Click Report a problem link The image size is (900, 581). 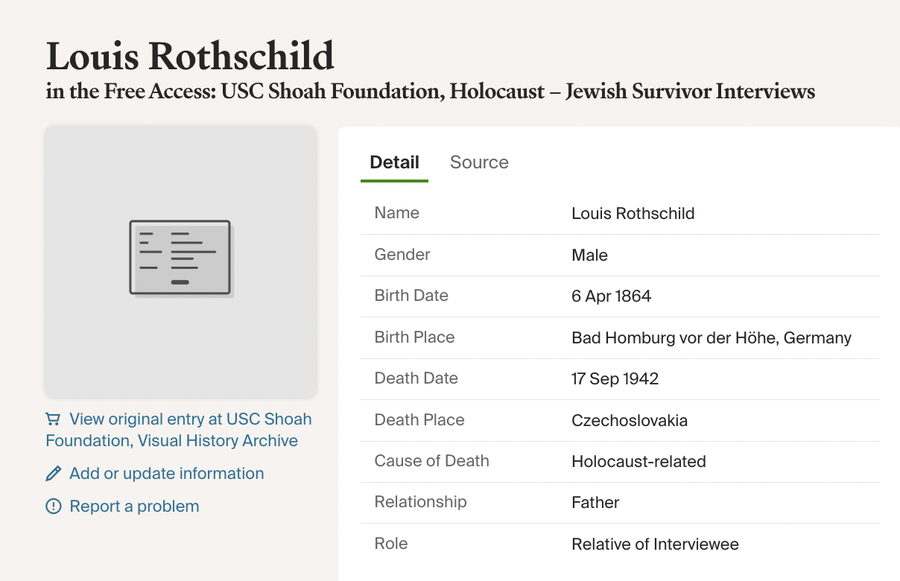[x=134, y=506]
